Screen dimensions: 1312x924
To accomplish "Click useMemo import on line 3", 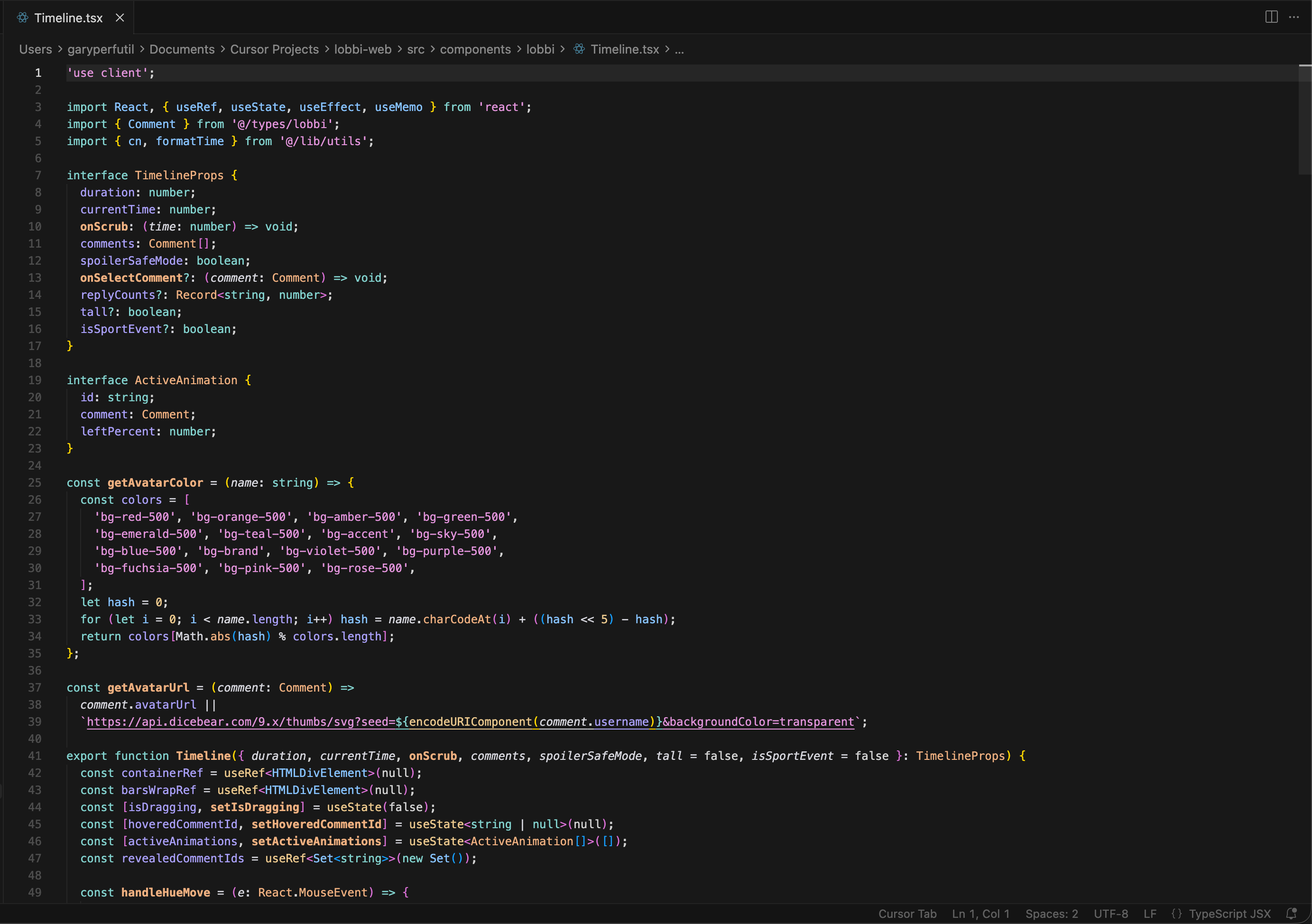I will (x=398, y=107).
